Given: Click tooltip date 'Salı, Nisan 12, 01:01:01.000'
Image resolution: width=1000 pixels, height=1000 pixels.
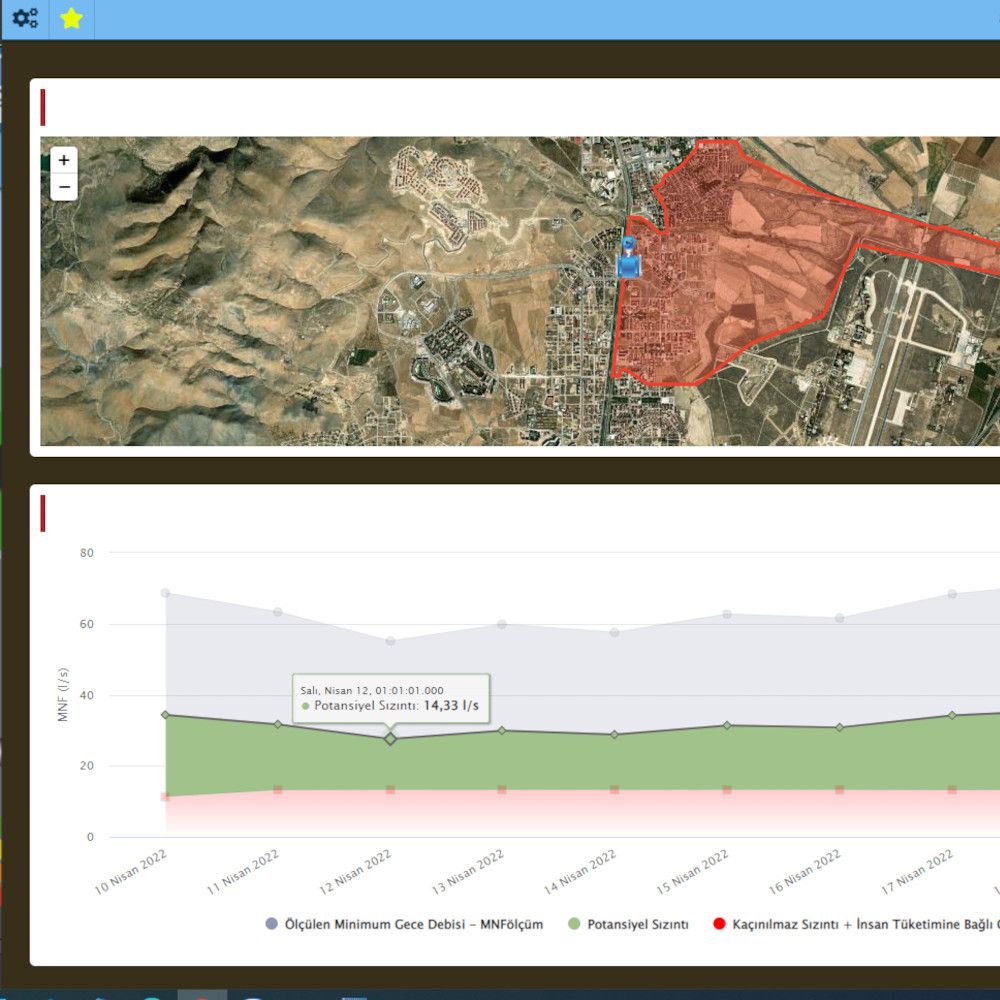Looking at the screenshot, I should pos(372,691).
